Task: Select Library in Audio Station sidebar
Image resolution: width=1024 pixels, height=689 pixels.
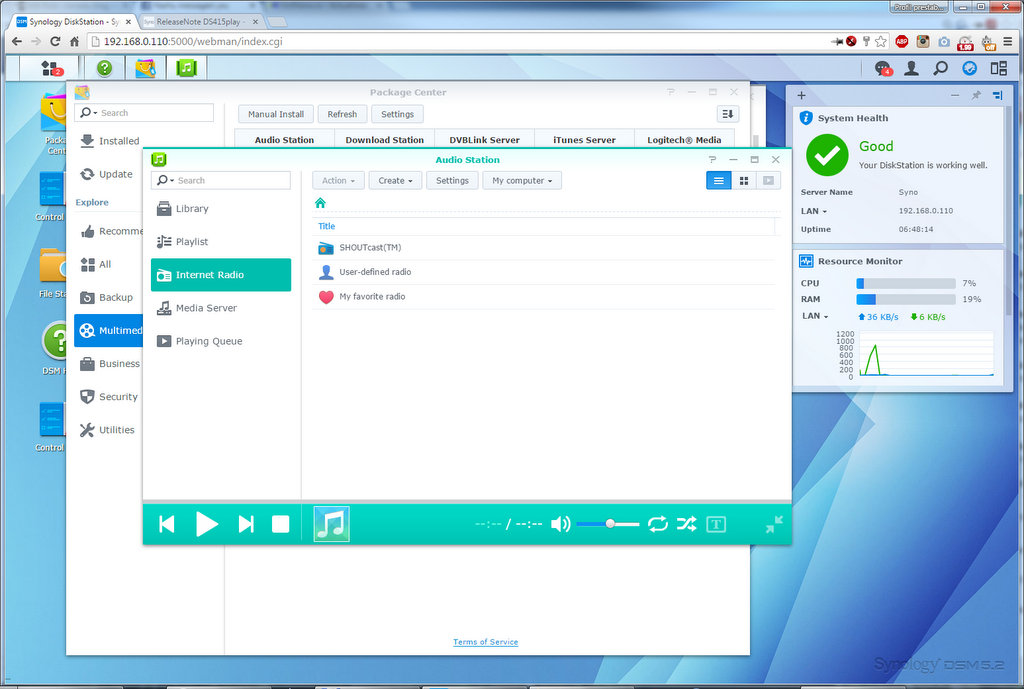Action: 221,209
